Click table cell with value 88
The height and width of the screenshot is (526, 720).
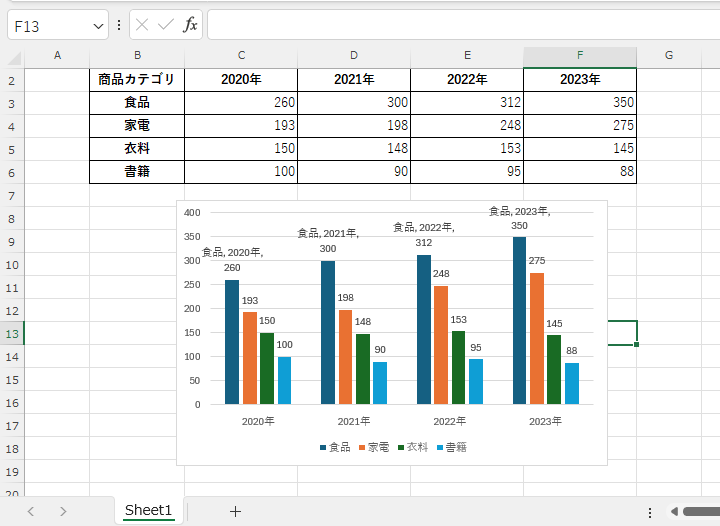pos(580,172)
